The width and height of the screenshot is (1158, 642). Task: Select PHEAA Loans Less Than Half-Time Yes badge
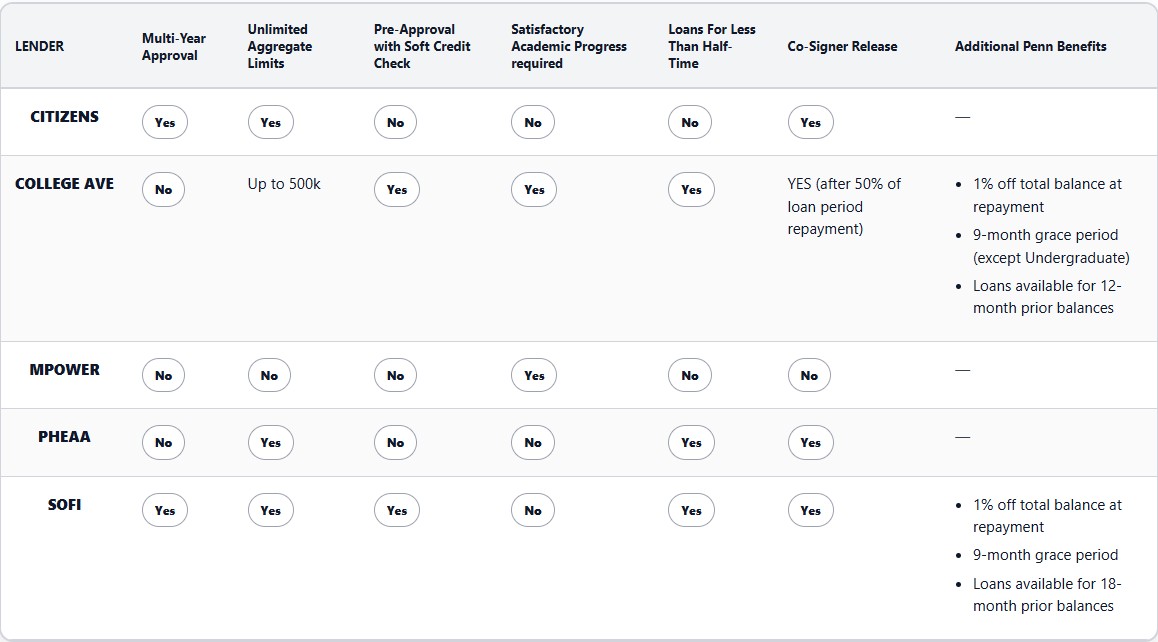(691, 443)
